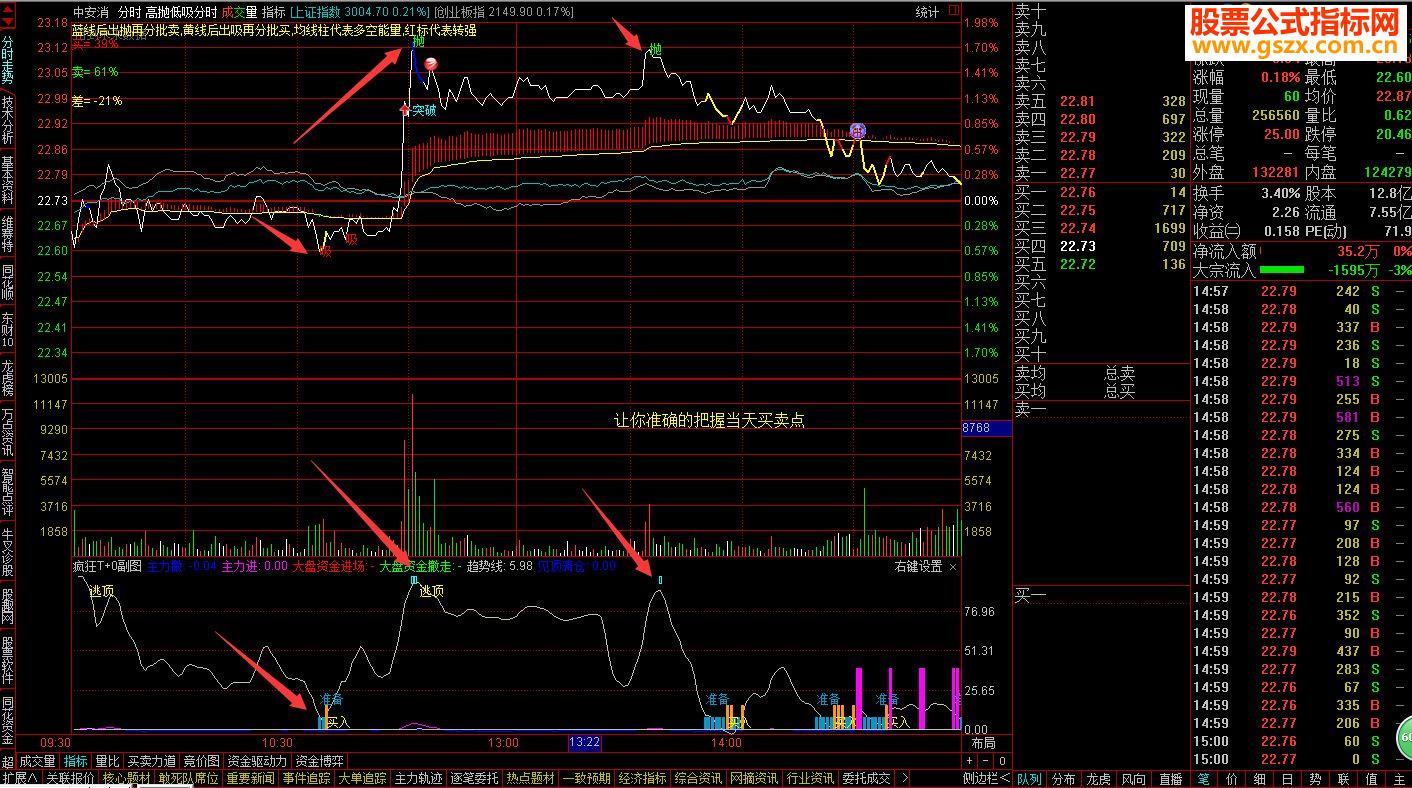Open the 一致预期 tab
Screen dimensions: 1412x788
pos(587,778)
